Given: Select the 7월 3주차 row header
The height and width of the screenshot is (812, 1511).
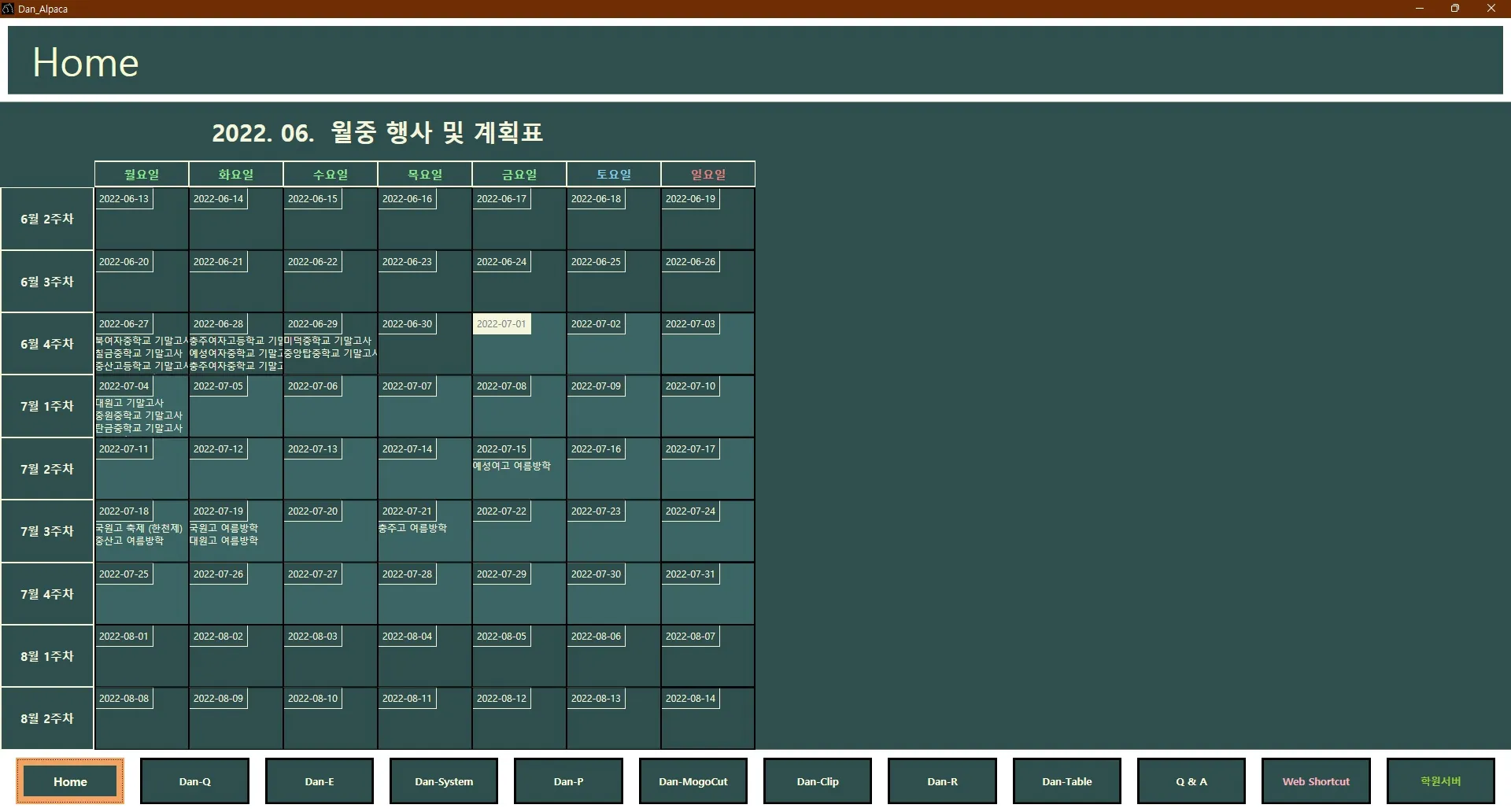Looking at the screenshot, I should click(x=47, y=531).
